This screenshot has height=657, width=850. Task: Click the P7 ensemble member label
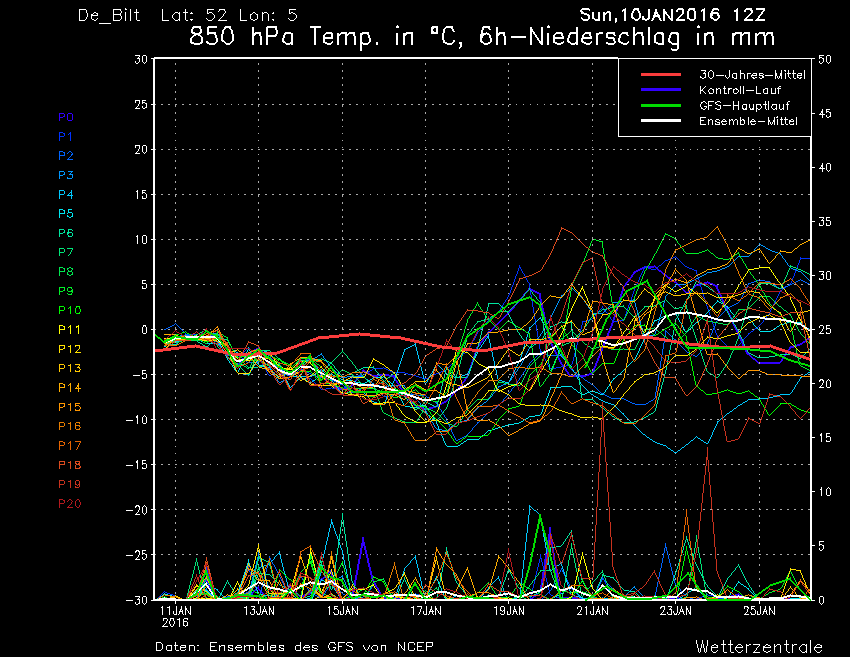point(66,252)
